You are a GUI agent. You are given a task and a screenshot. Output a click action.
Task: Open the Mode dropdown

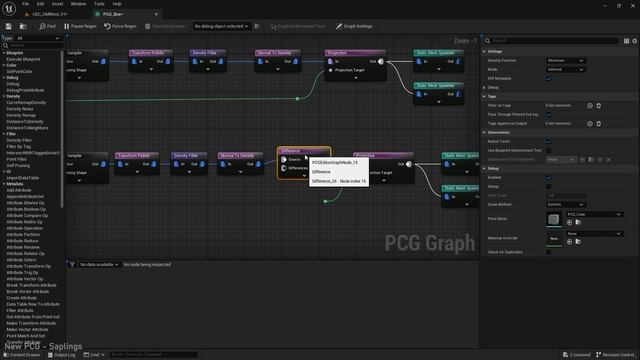(566, 69)
